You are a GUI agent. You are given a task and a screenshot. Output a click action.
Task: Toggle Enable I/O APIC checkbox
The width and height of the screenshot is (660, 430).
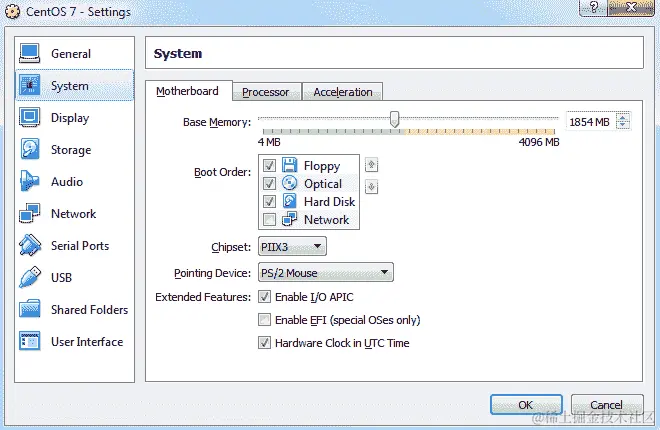pyautogui.click(x=264, y=297)
